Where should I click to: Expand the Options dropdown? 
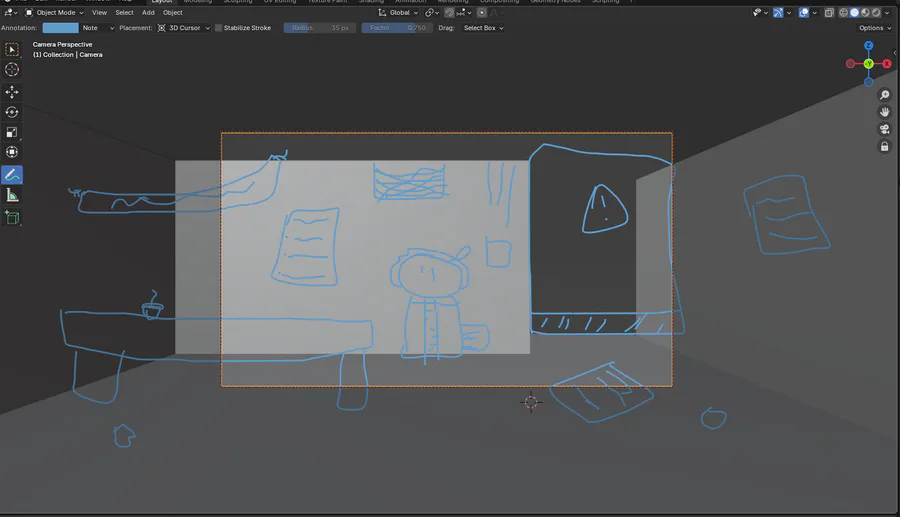click(x=875, y=28)
